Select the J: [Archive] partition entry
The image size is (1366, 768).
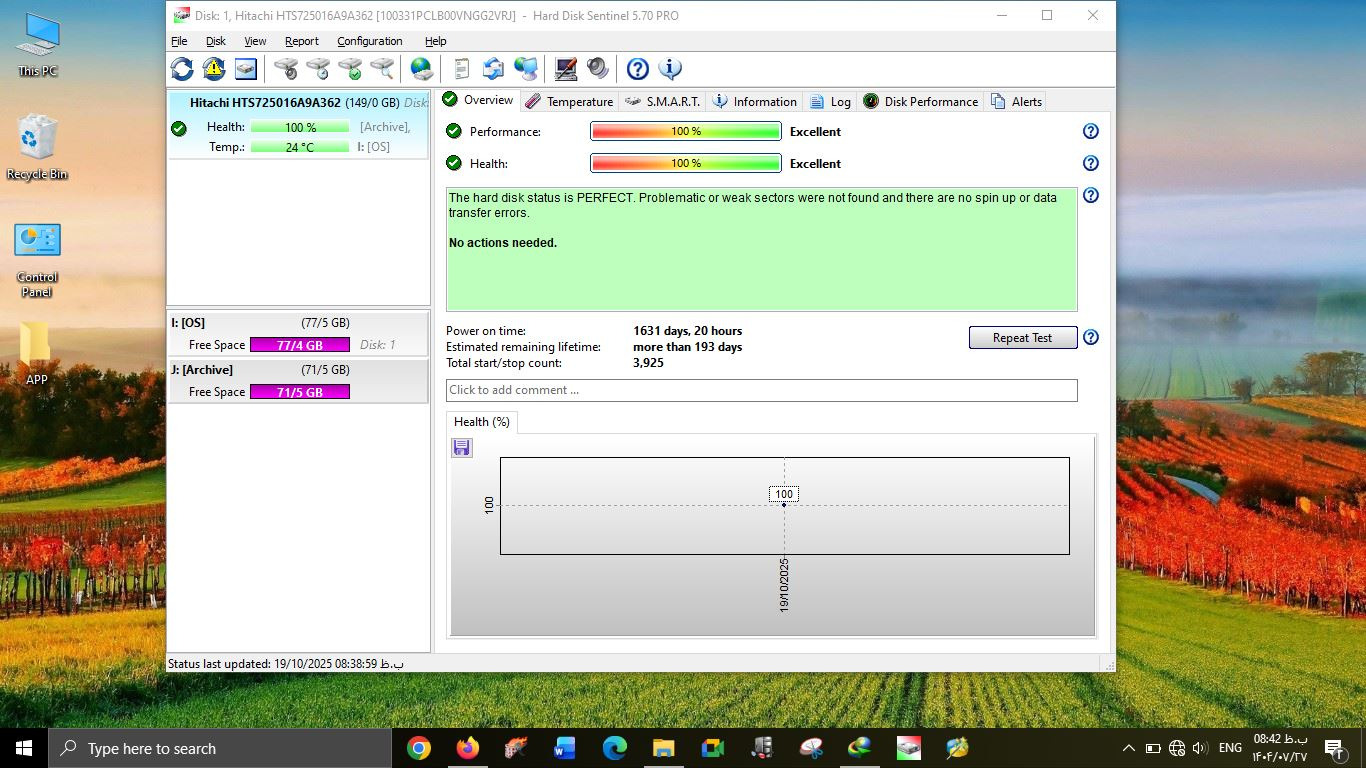point(298,381)
